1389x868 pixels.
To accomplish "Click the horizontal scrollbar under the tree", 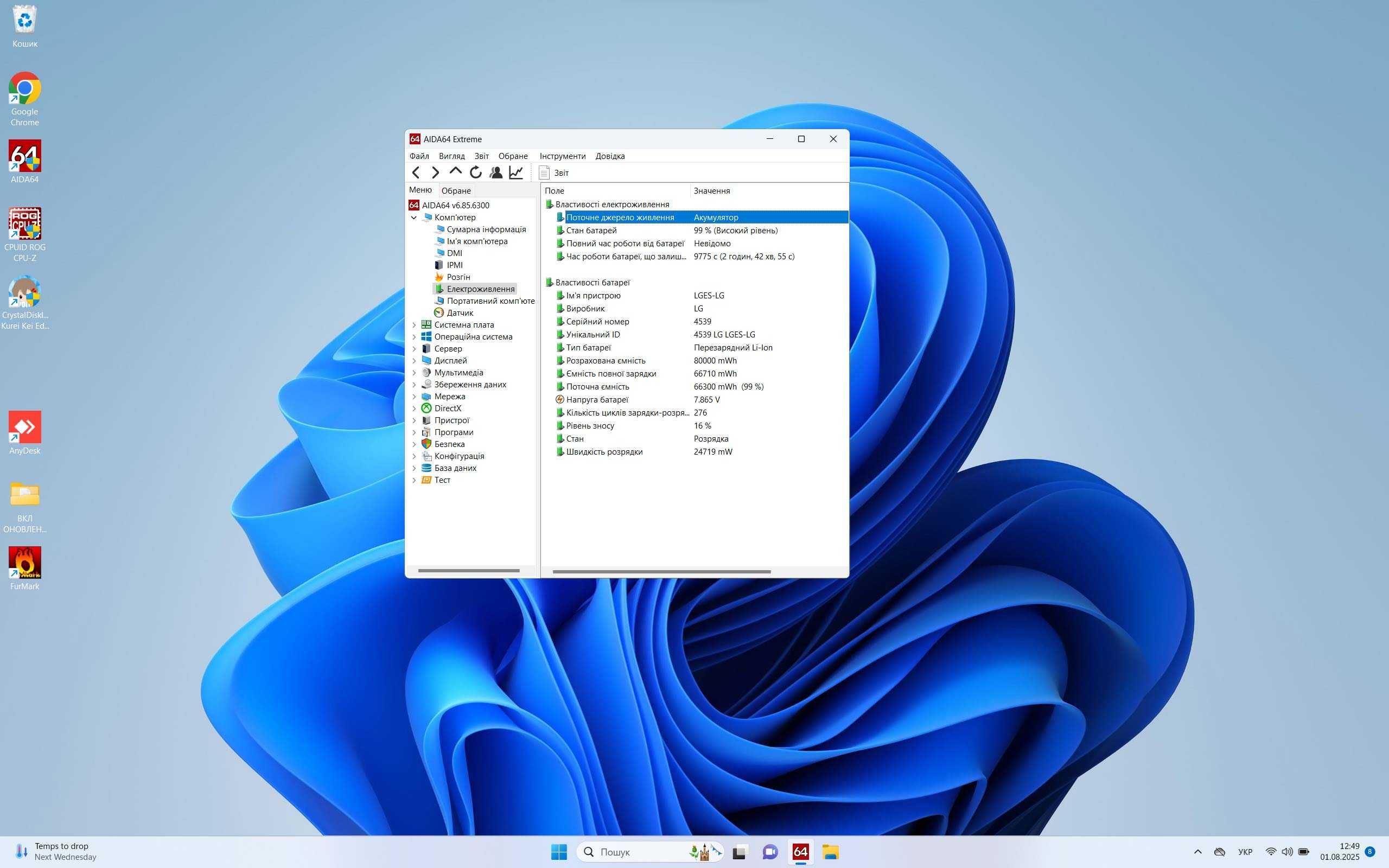I will coord(469,571).
